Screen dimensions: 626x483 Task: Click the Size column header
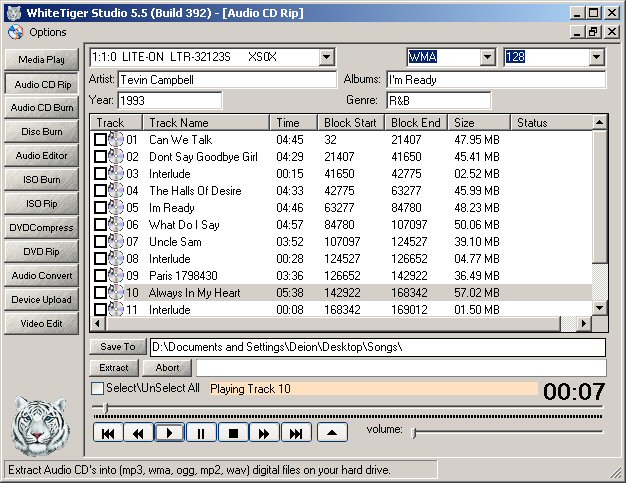pos(479,123)
